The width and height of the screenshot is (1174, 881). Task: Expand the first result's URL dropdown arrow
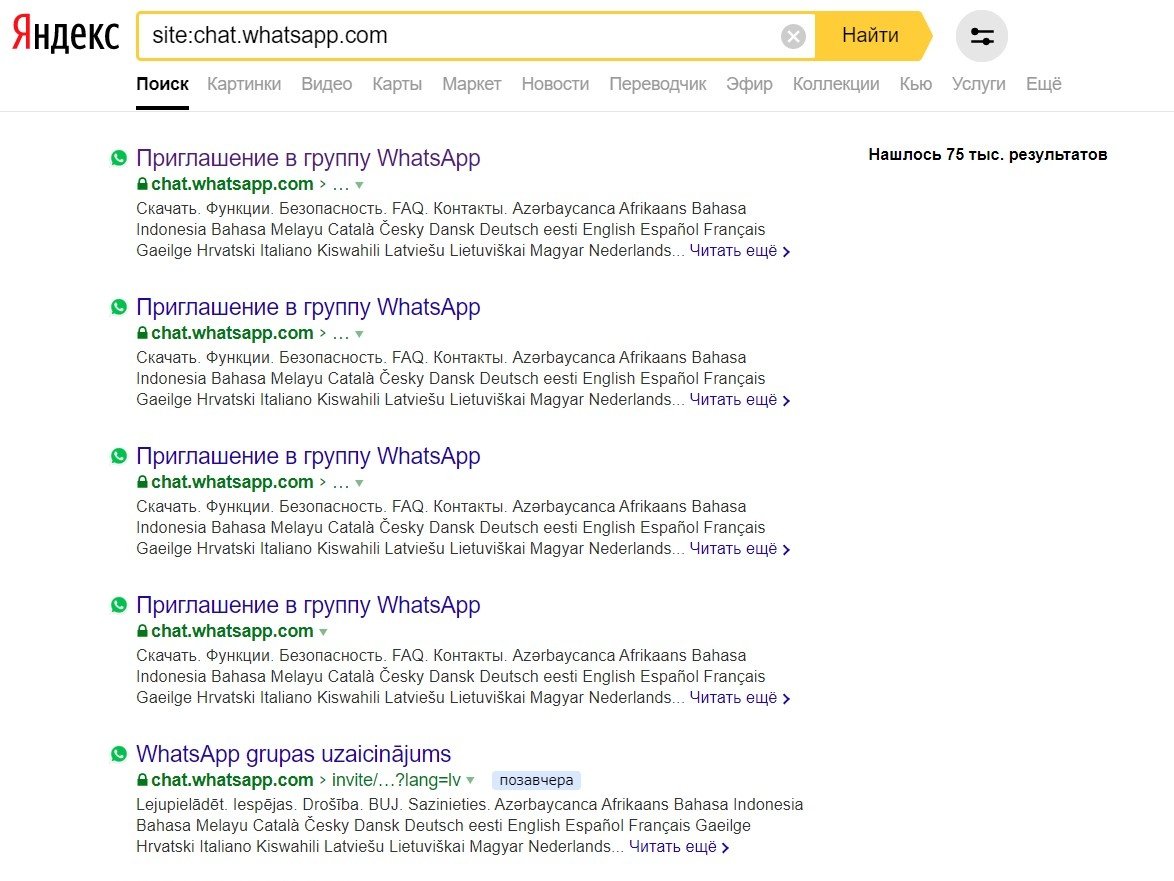359,185
